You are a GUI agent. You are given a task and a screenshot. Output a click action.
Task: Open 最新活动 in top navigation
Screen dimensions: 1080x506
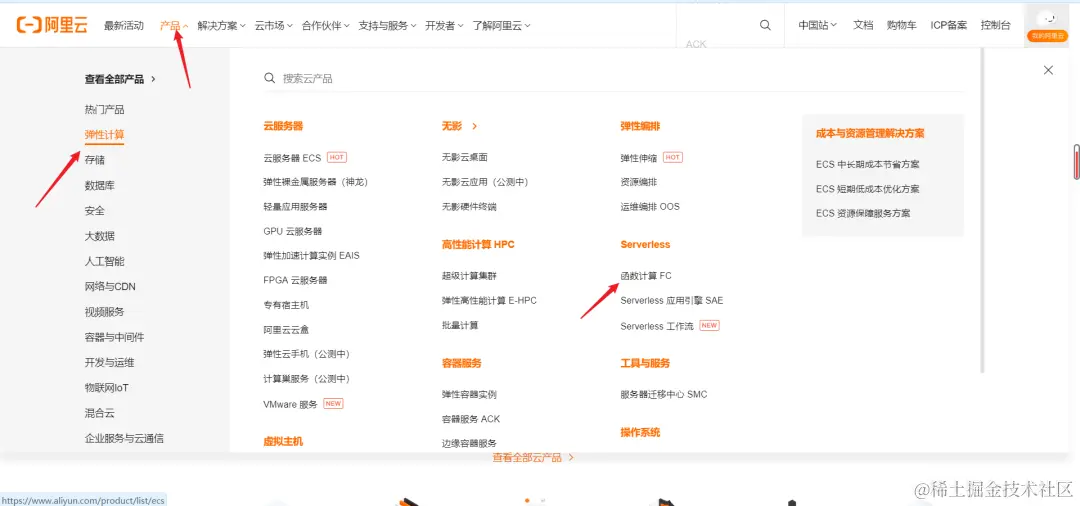124,25
